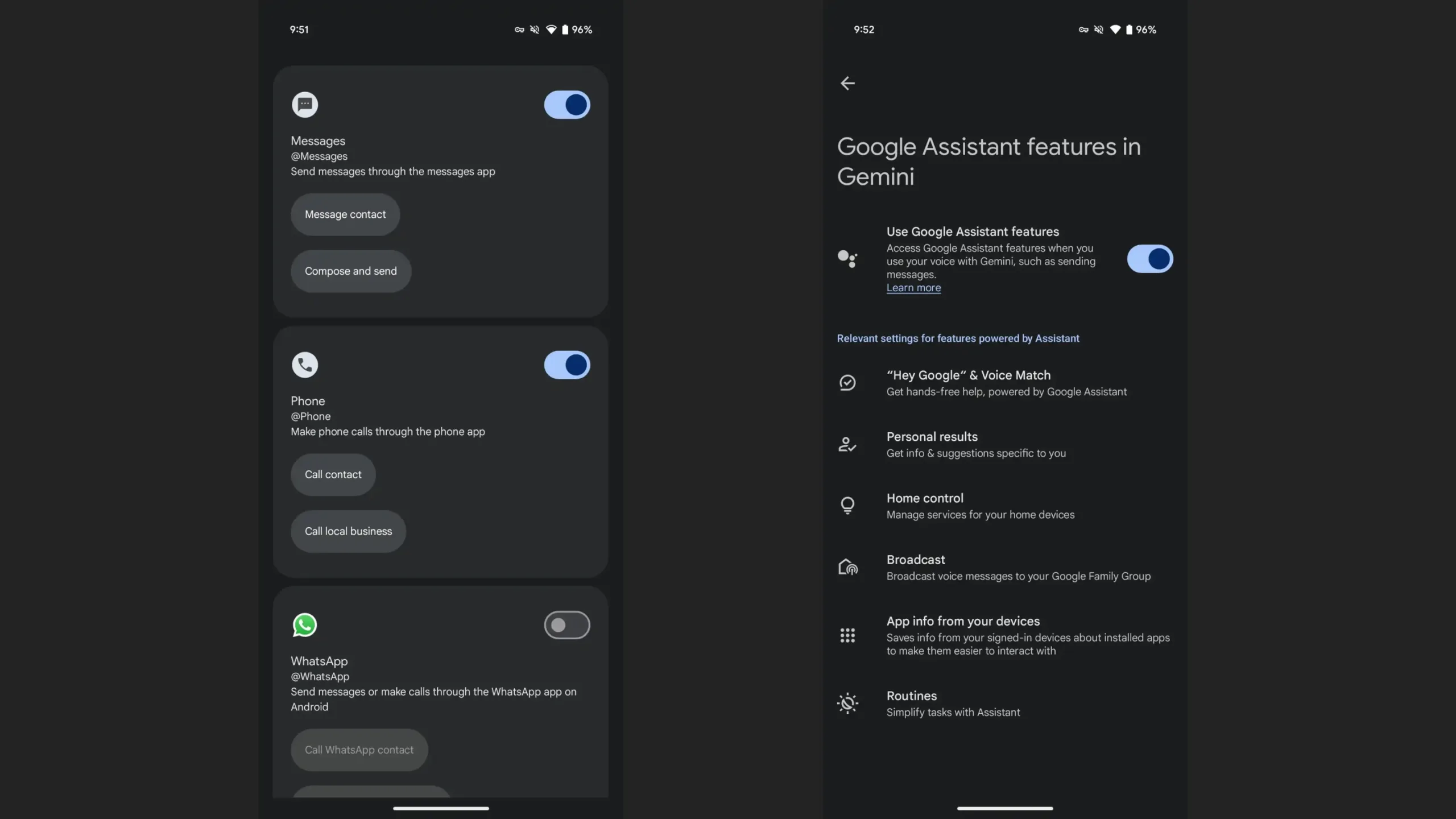Open Personal results settings
1456x819 pixels.
pos(1005,444)
